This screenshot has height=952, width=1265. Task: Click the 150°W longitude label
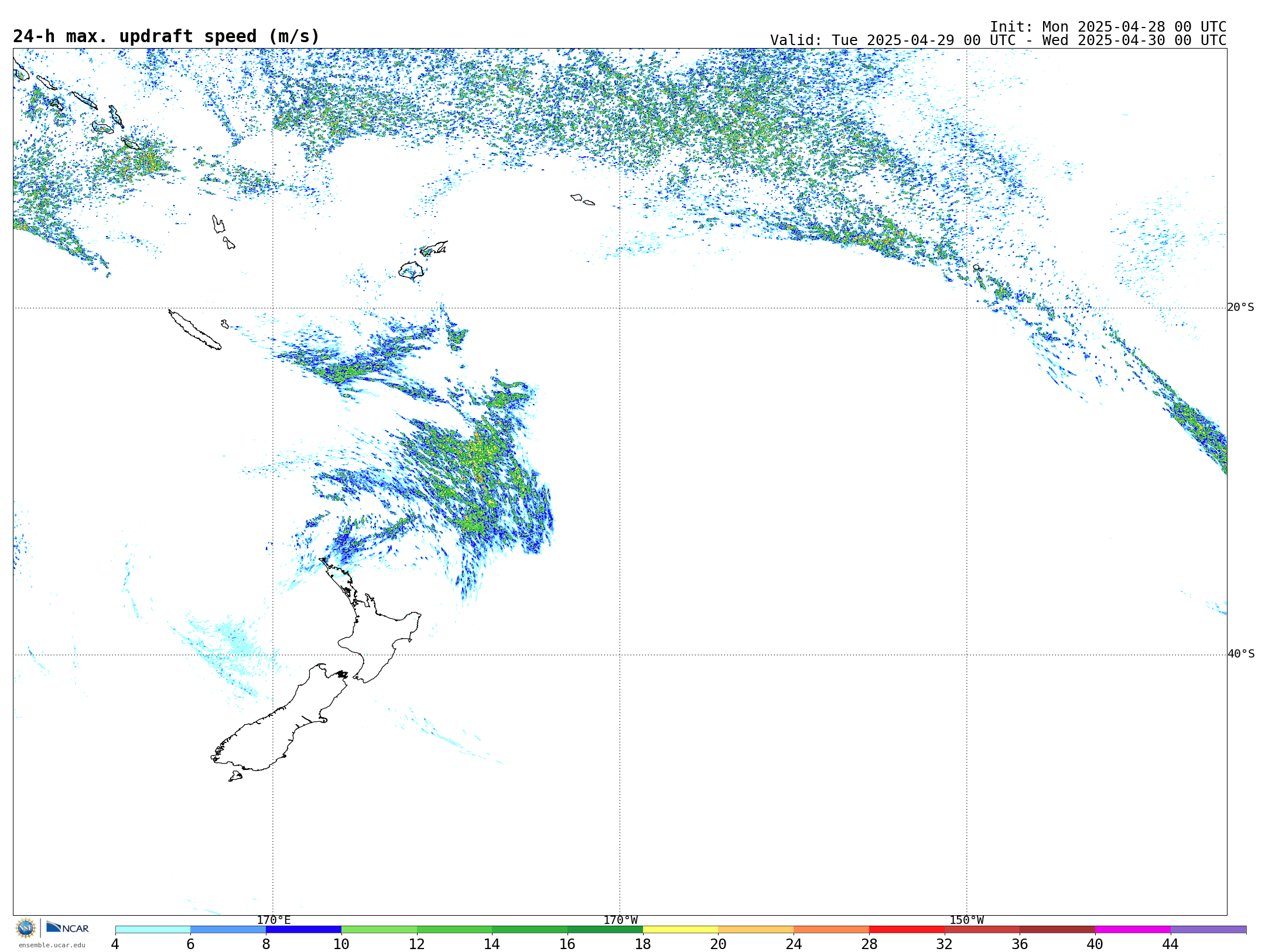966,920
